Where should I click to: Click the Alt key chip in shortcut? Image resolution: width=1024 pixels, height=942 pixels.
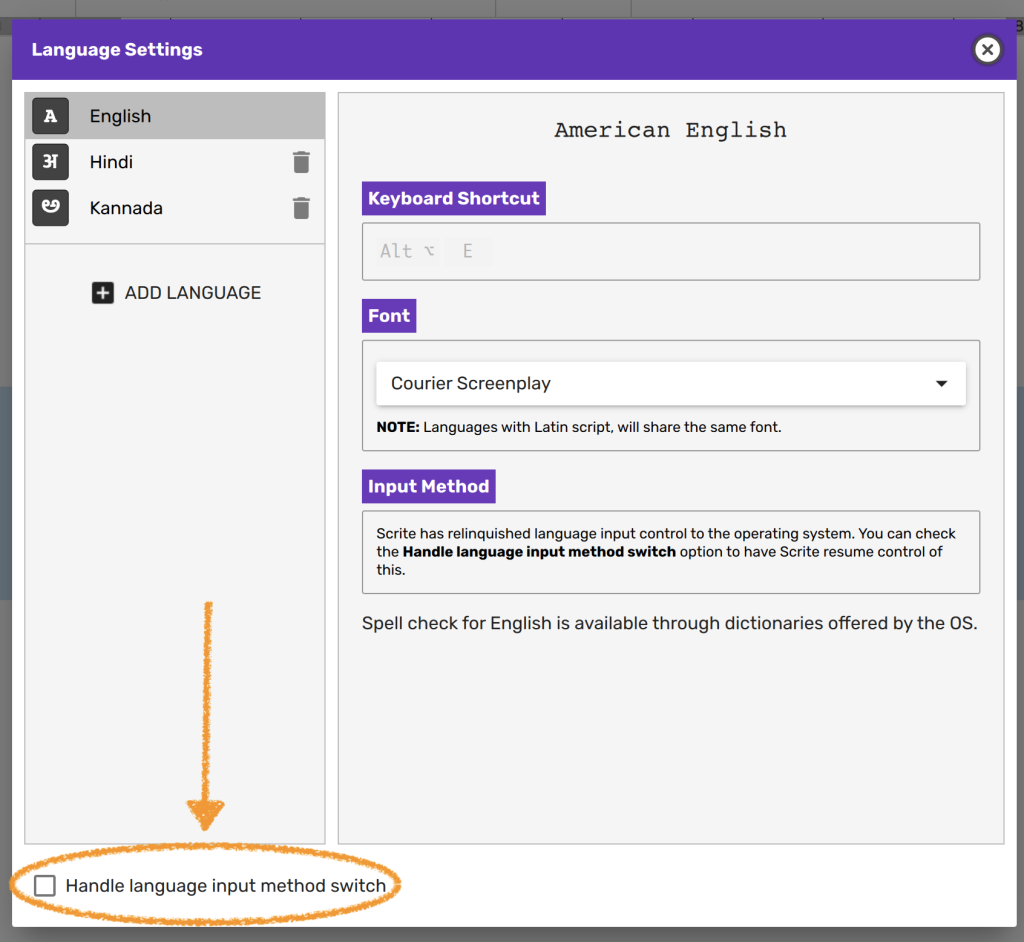406,251
